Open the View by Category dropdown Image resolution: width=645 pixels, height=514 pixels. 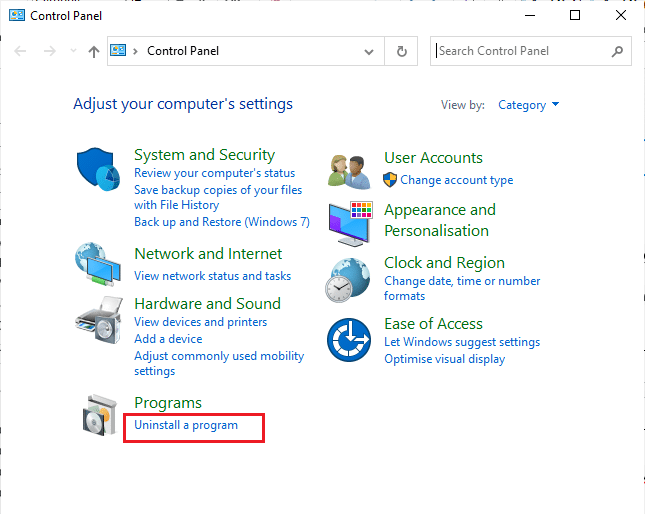(528, 105)
